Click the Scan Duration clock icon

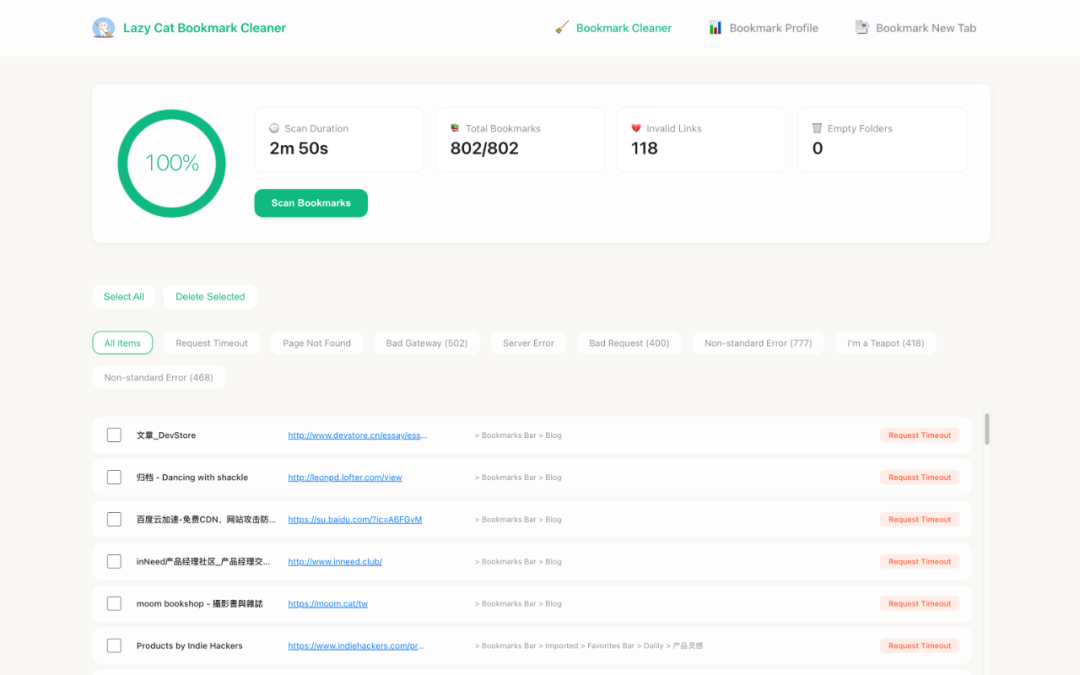275,129
